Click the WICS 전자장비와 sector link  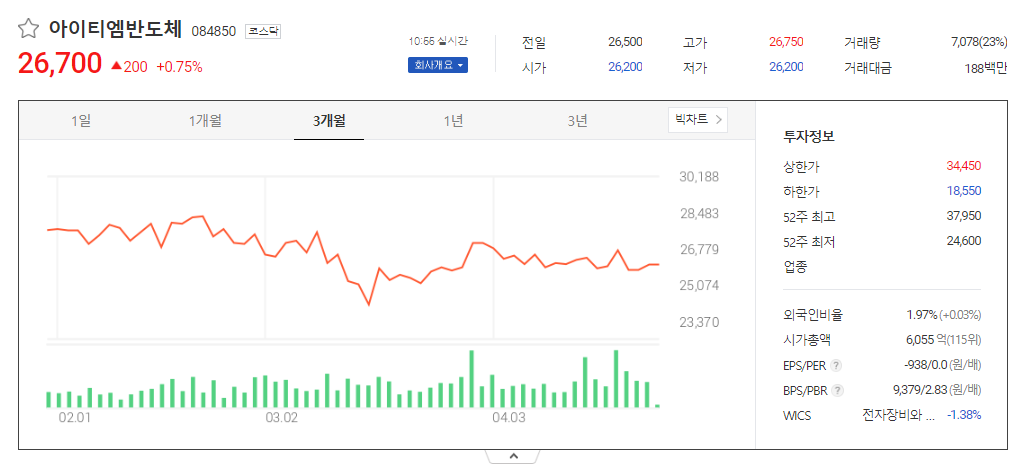tap(898, 415)
